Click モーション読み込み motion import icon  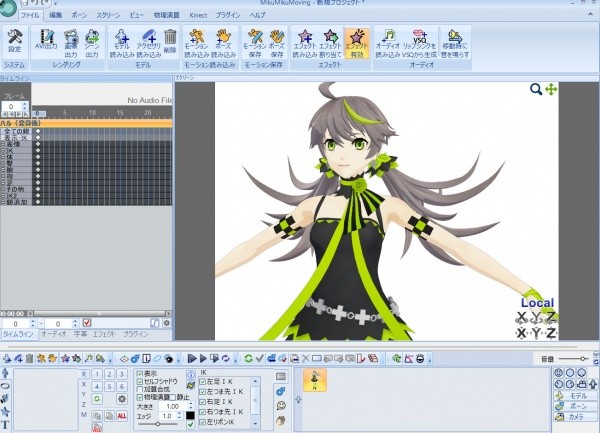pos(197,43)
